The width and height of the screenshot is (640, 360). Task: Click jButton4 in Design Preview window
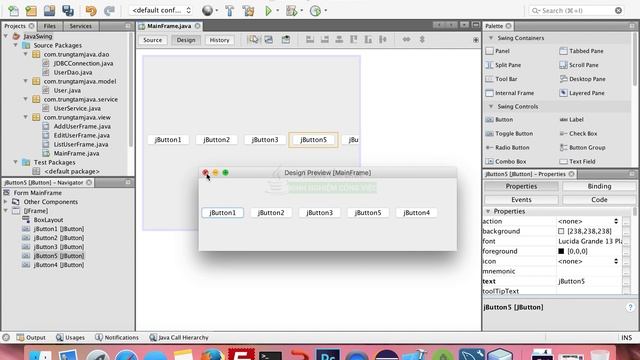click(x=416, y=213)
